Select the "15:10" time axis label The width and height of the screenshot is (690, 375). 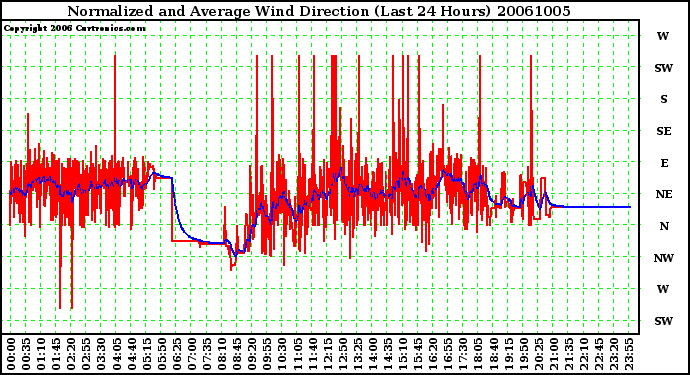[x=403, y=354]
